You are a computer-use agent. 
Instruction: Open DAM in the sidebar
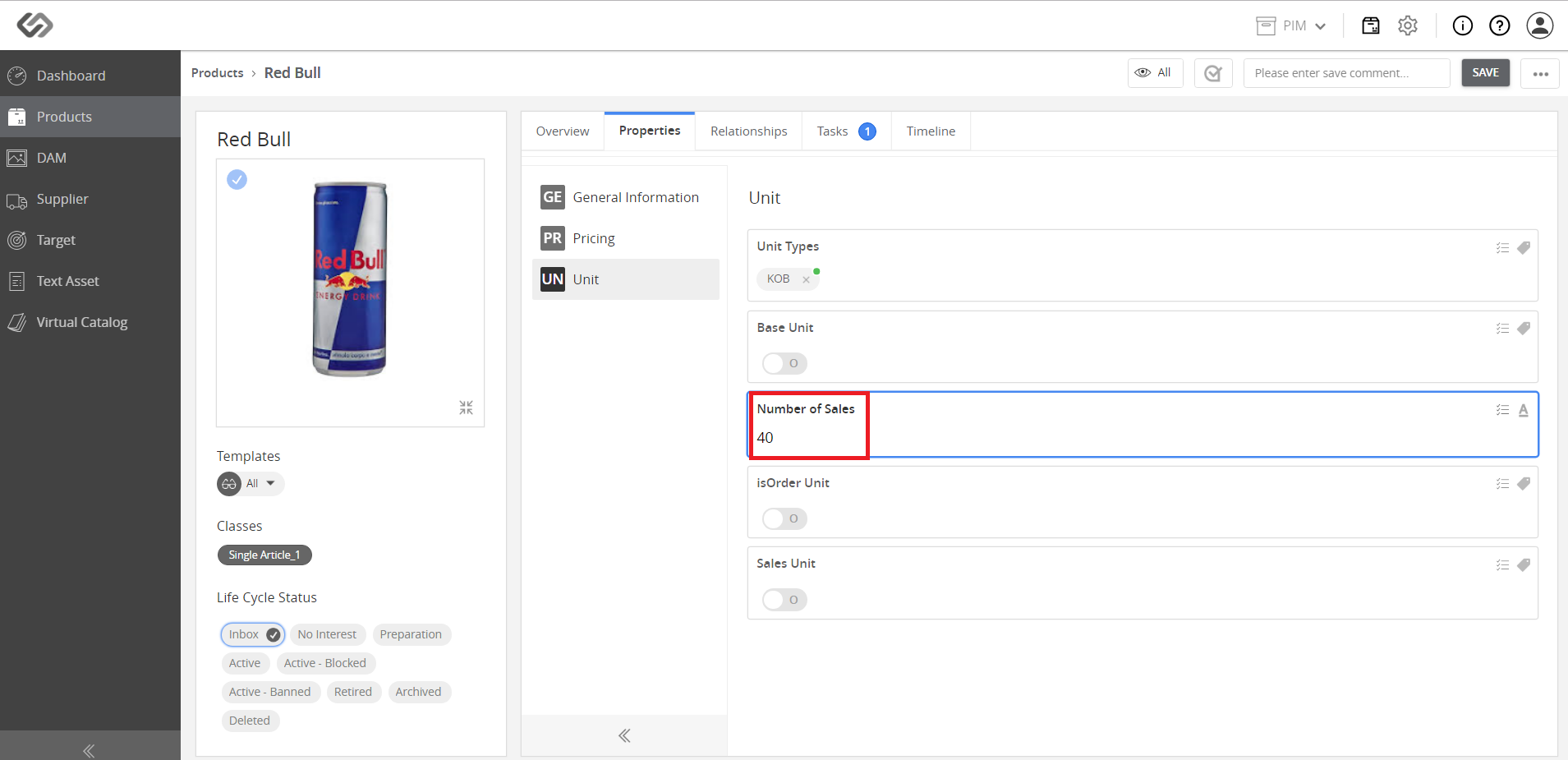pos(90,158)
